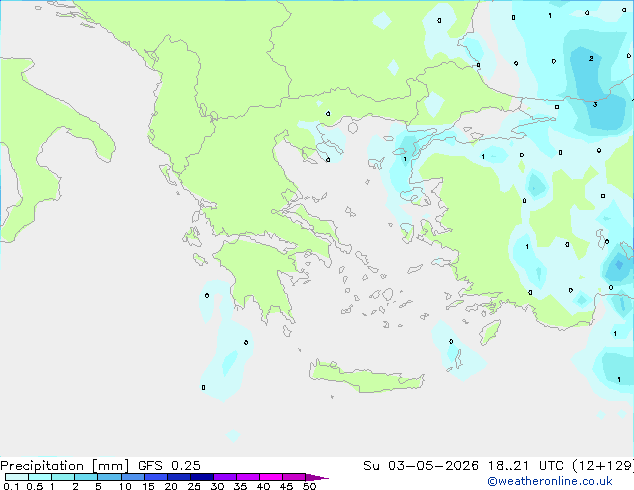
Task: Click the 10 to 15 mm legend swatch
Action: (x=133, y=477)
